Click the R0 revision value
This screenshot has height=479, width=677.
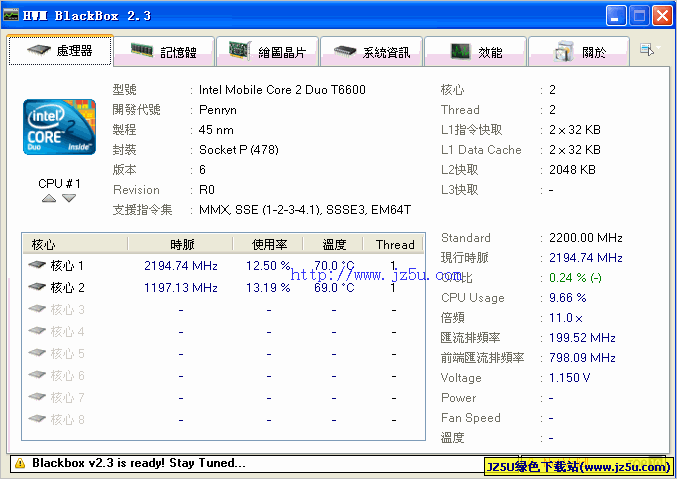tap(207, 190)
